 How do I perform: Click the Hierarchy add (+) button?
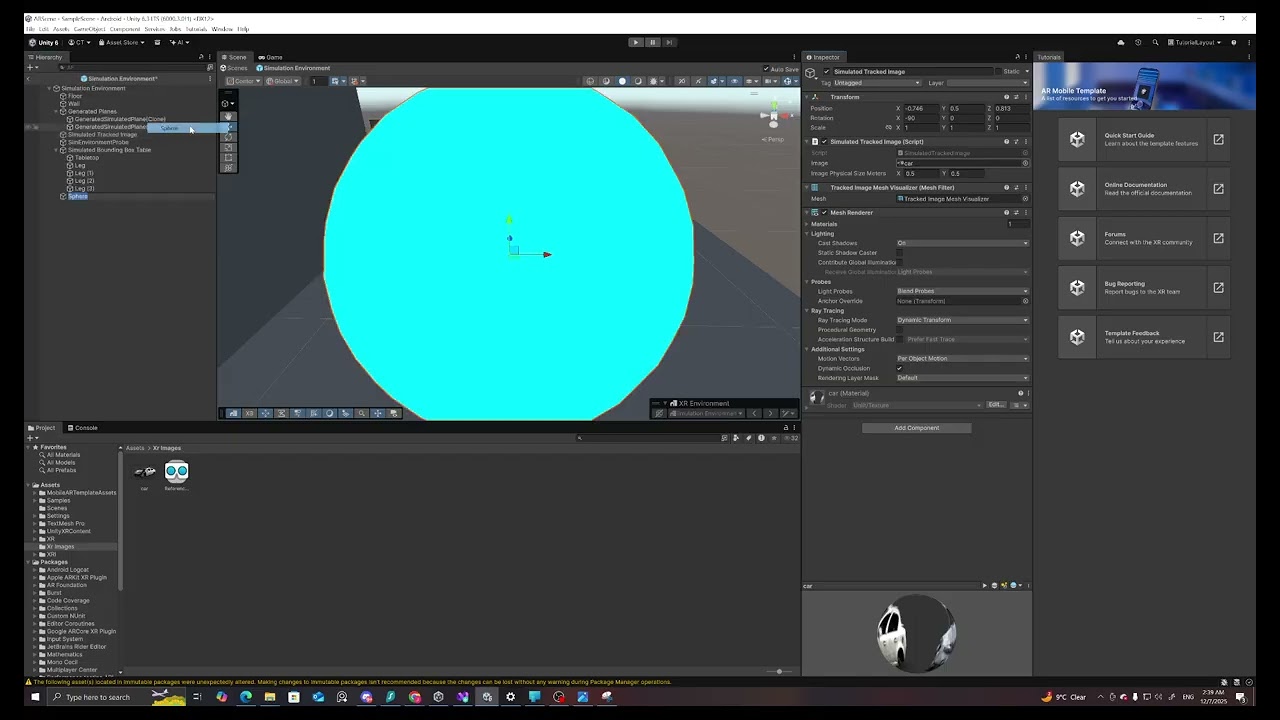tap(31, 68)
